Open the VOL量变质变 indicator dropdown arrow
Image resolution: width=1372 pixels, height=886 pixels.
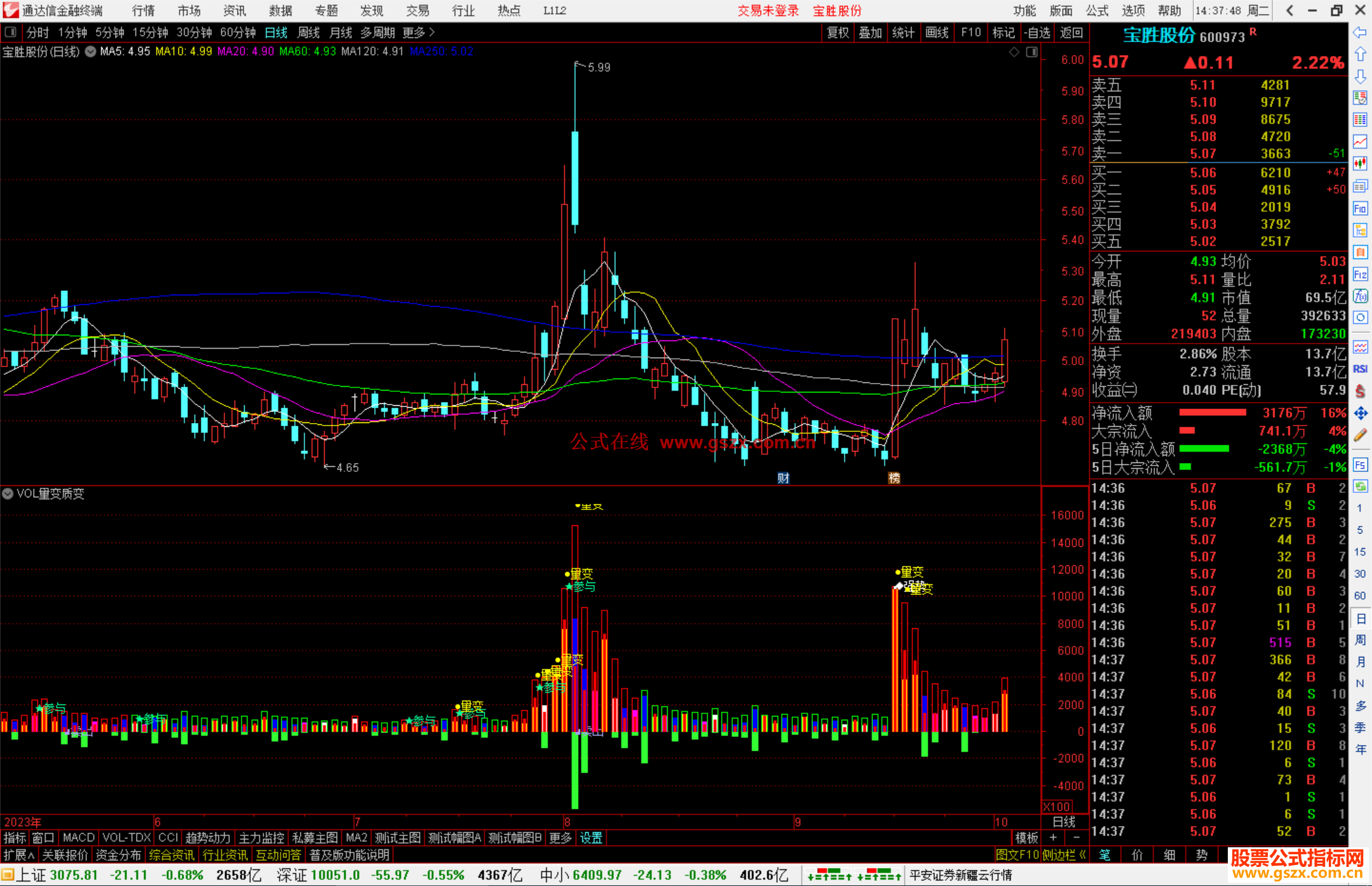coord(8,493)
